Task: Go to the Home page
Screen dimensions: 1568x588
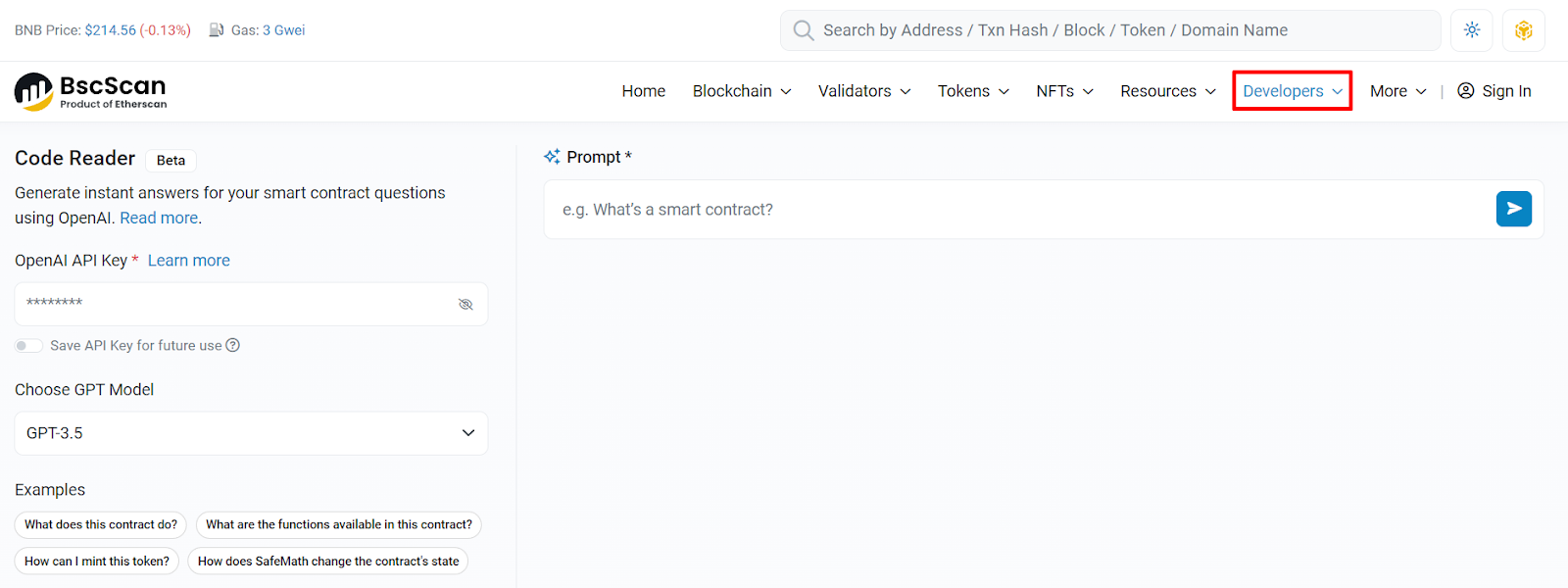Action: pos(643,91)
